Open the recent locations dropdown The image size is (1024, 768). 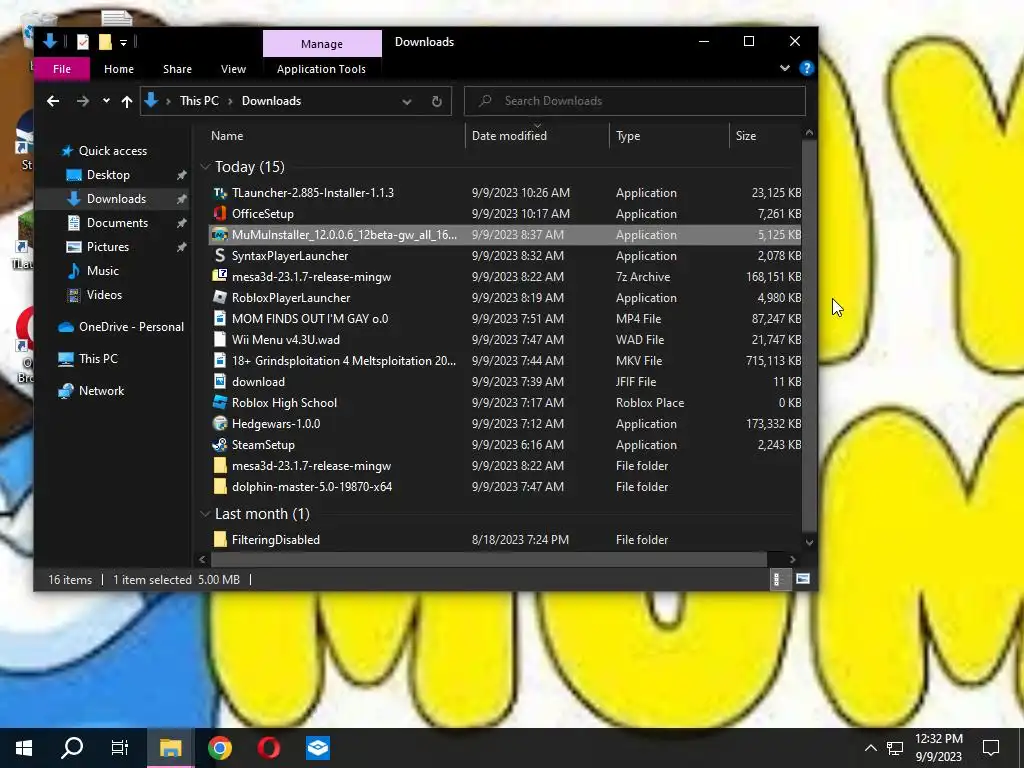106,101
